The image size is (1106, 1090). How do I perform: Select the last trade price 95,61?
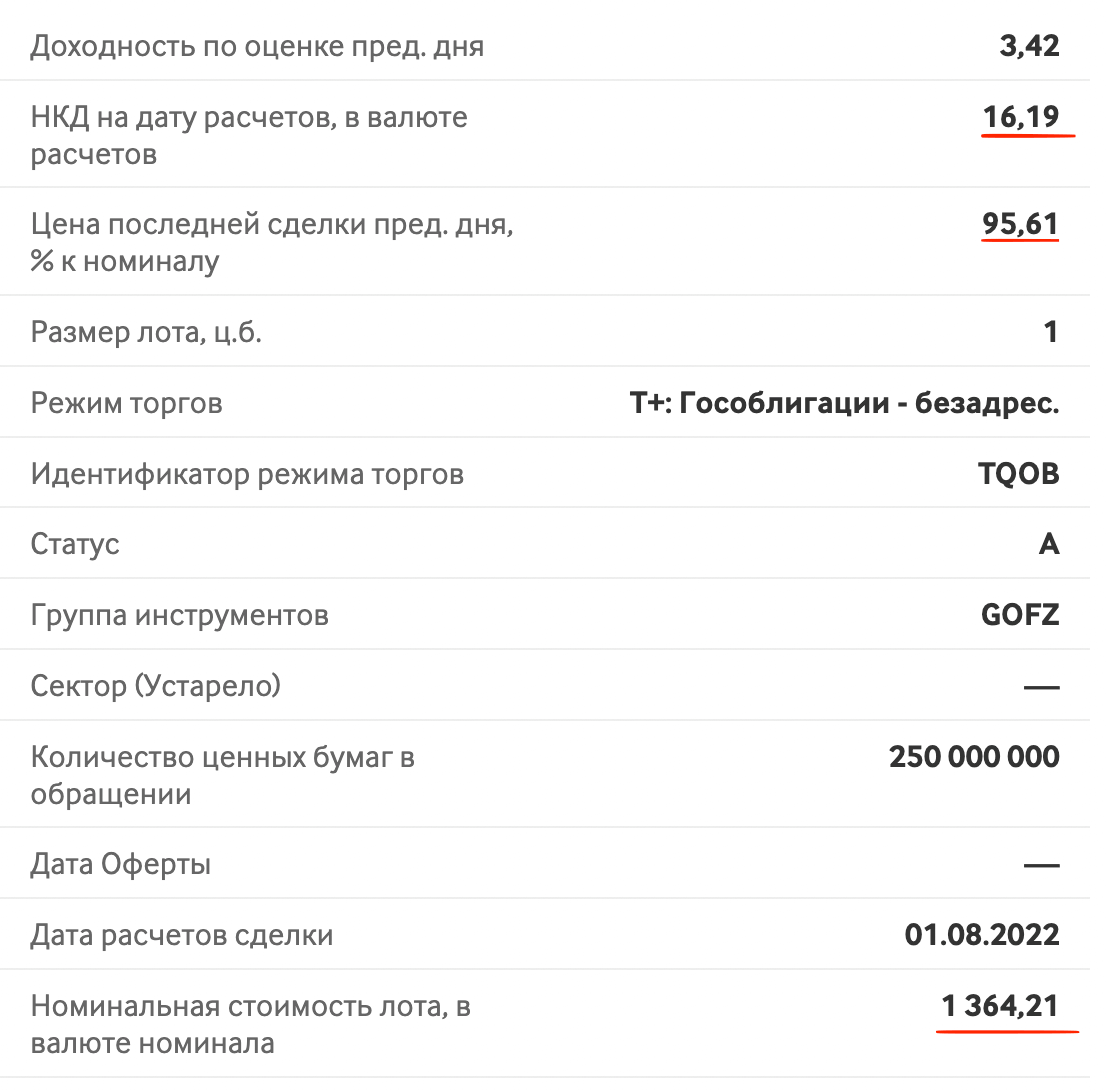coord(1021,224)
